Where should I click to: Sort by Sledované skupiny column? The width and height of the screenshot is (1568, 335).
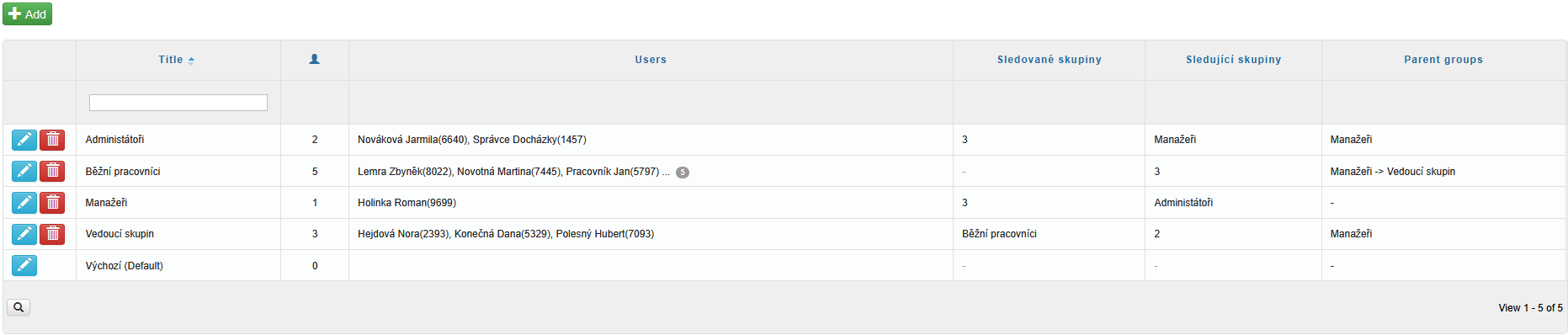pos(1049,60)
